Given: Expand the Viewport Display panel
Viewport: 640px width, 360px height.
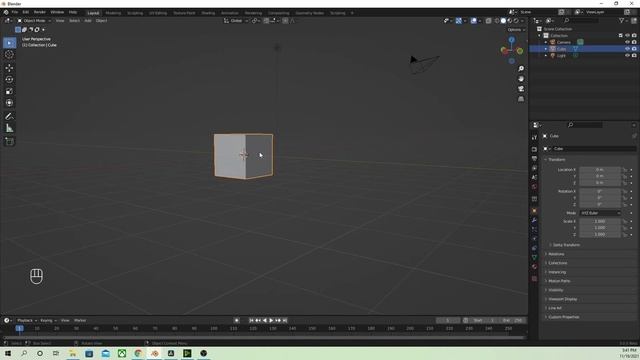Looking at the screenshot, I should pos(562,299).
